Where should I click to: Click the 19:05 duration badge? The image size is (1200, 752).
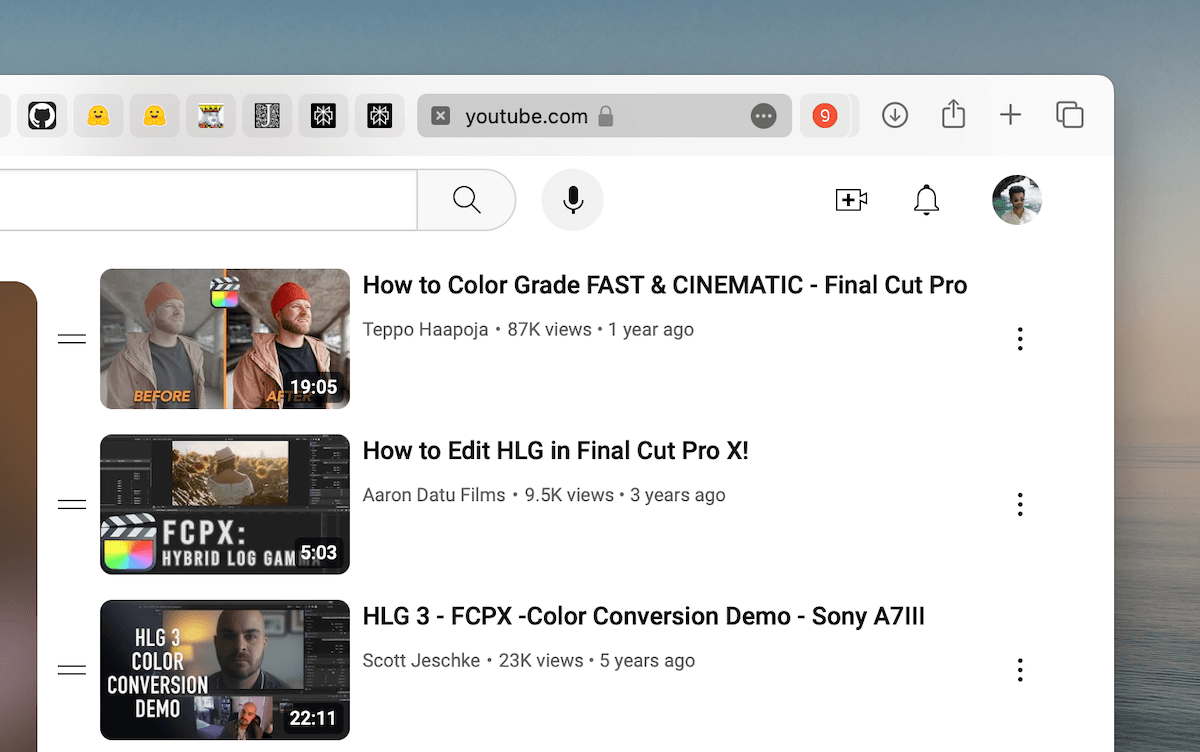click(314, 387)
